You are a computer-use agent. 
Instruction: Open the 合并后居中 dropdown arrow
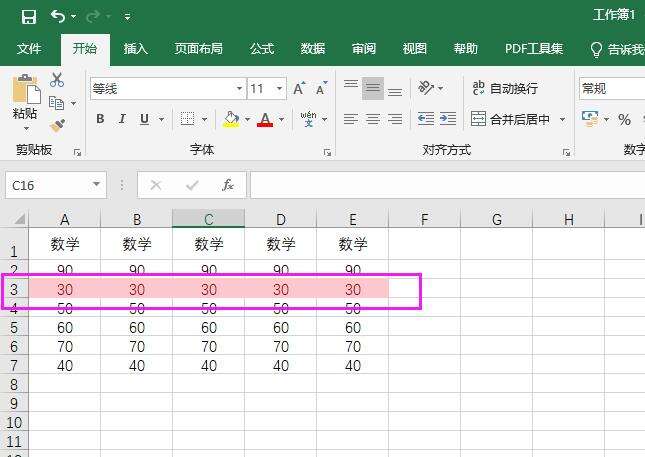[x=562, y=120]
